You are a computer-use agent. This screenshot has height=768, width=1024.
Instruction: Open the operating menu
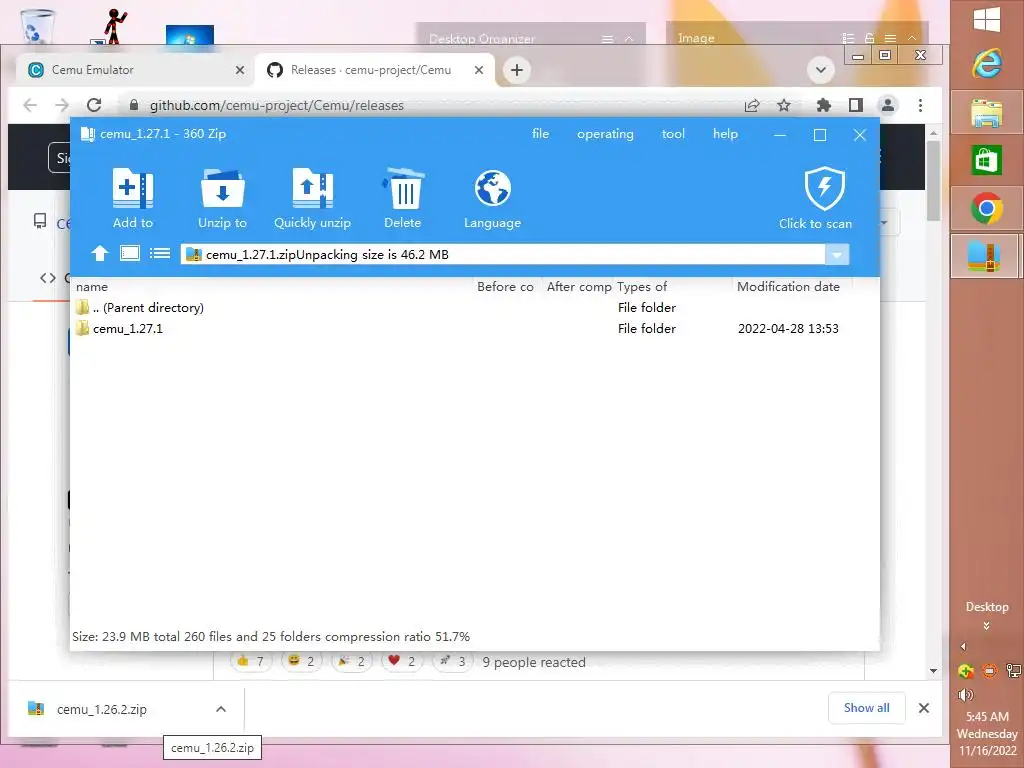click(x=605, y=134)
